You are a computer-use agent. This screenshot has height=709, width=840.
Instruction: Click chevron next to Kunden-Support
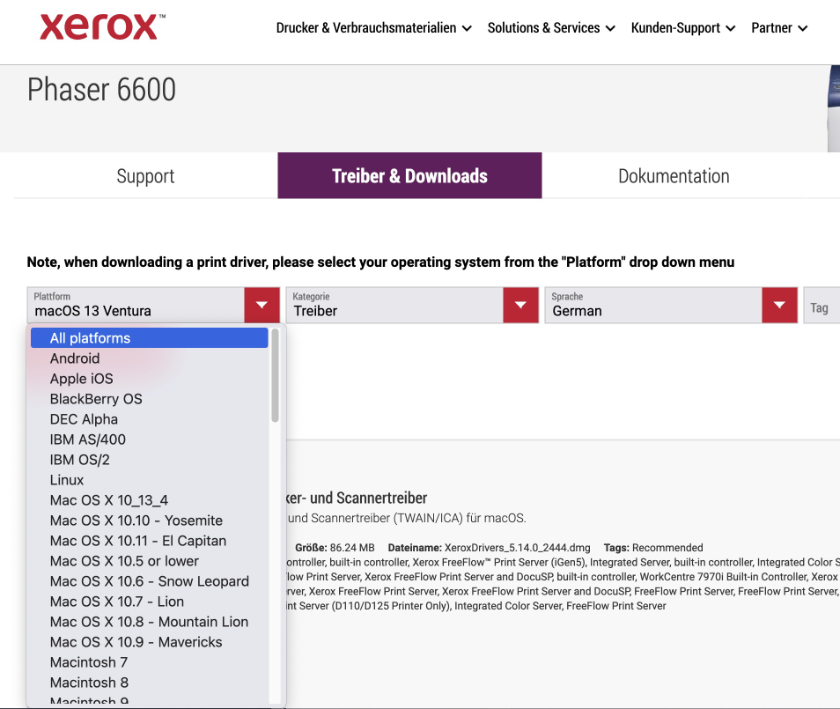(730, 28)
